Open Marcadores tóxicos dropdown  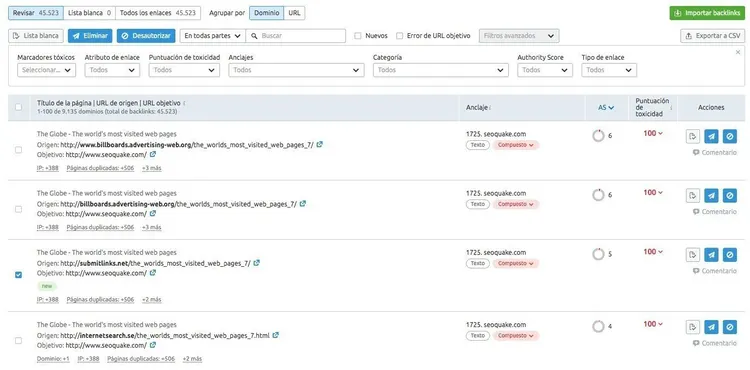pos(46,70)
